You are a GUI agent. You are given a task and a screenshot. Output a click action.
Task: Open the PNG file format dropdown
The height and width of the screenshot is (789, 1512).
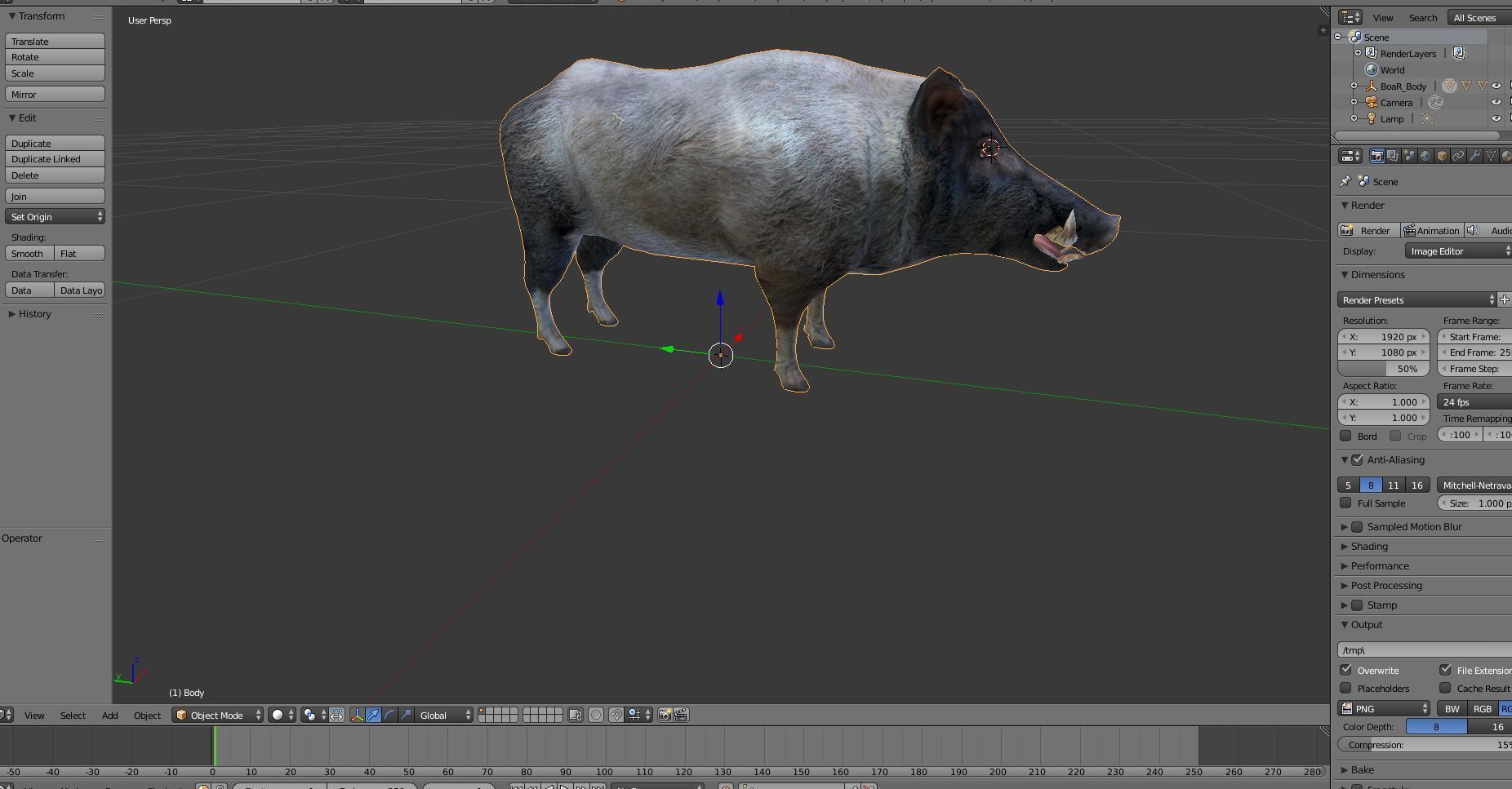[1385, 708]
